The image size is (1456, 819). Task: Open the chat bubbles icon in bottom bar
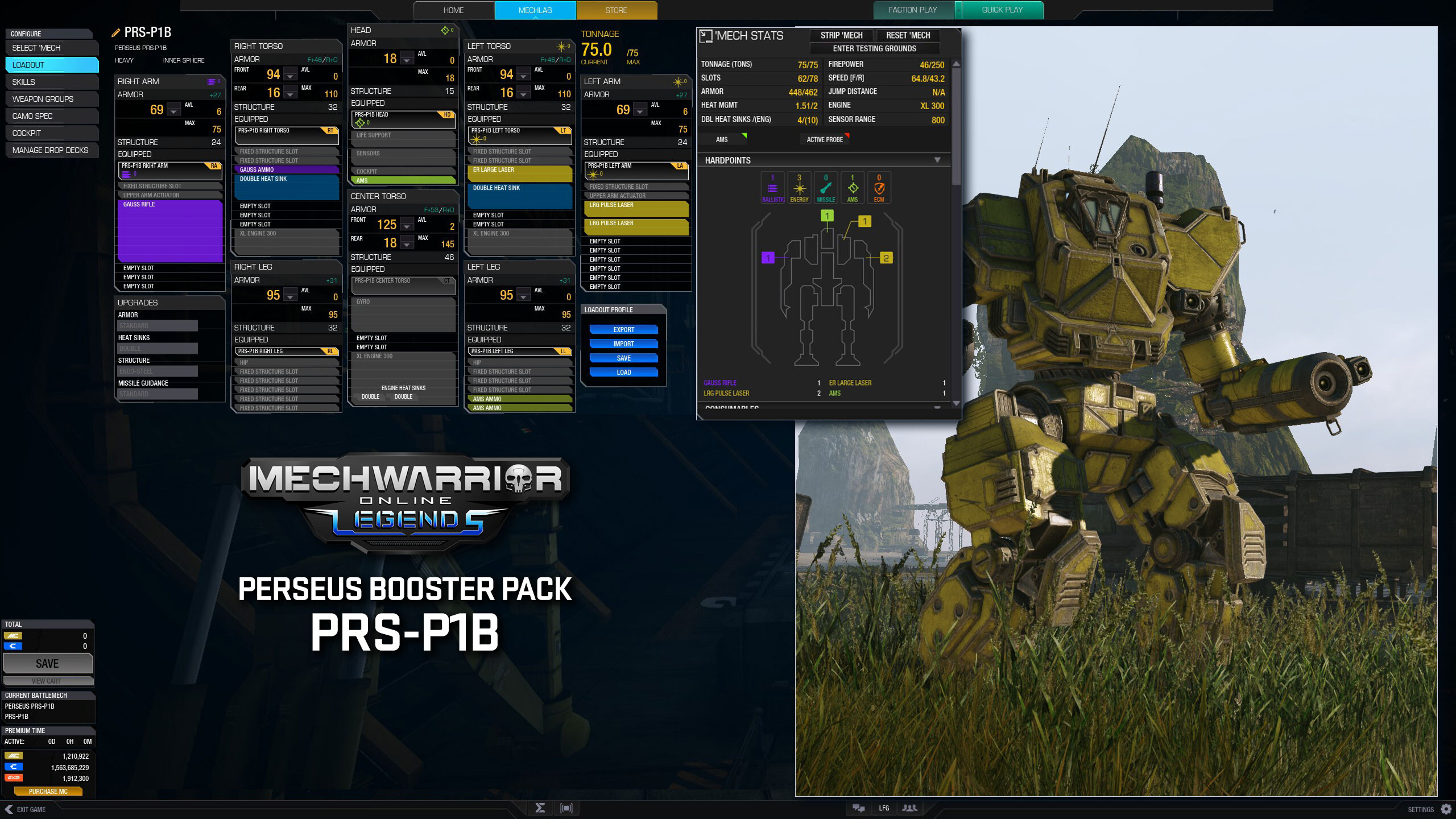[x=859, y=808]
